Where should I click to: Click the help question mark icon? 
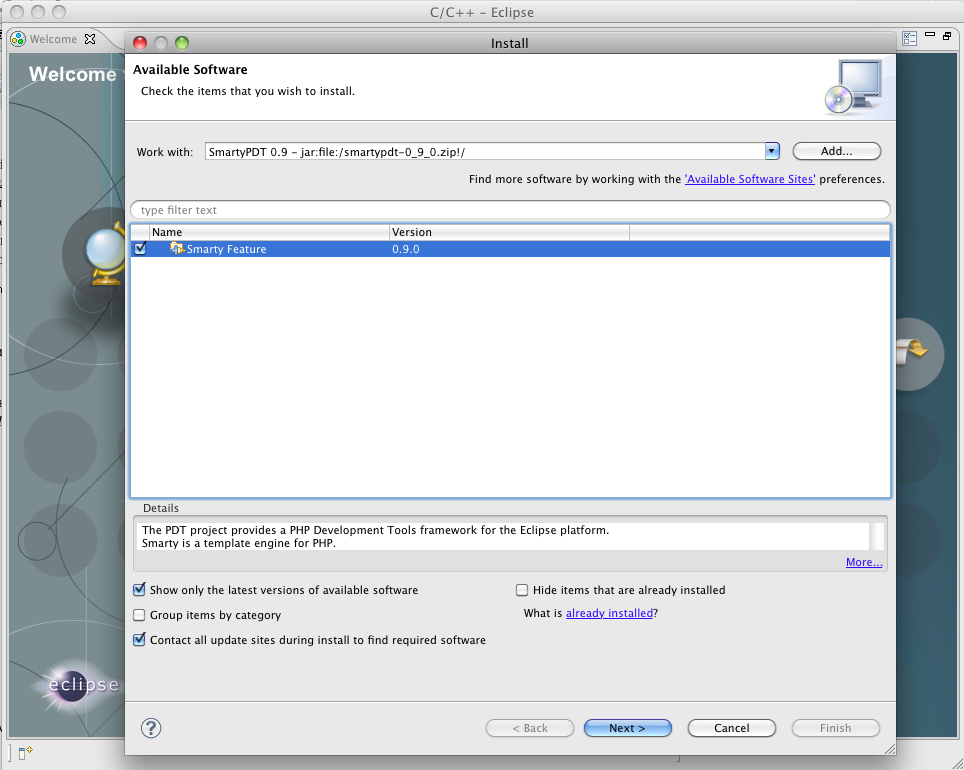coord(151,728)
